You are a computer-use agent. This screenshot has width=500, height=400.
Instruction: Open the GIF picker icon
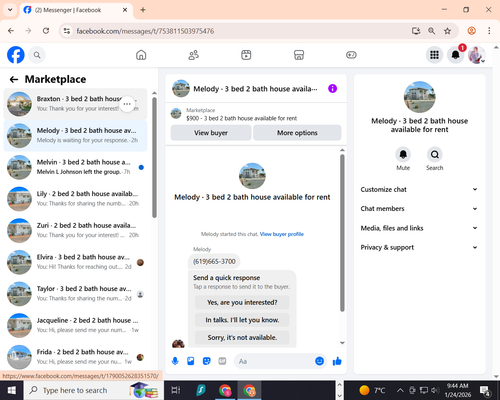point(222,361)
